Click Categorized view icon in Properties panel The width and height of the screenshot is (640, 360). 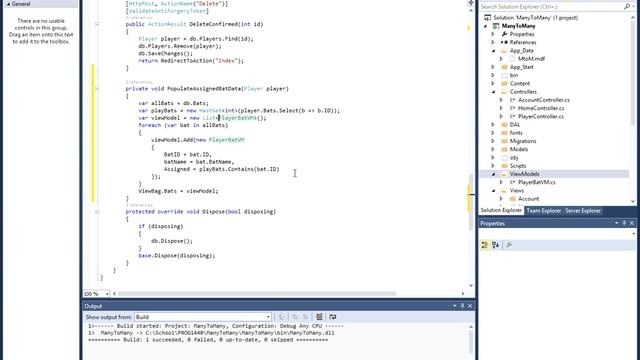(x=484, y=245)
